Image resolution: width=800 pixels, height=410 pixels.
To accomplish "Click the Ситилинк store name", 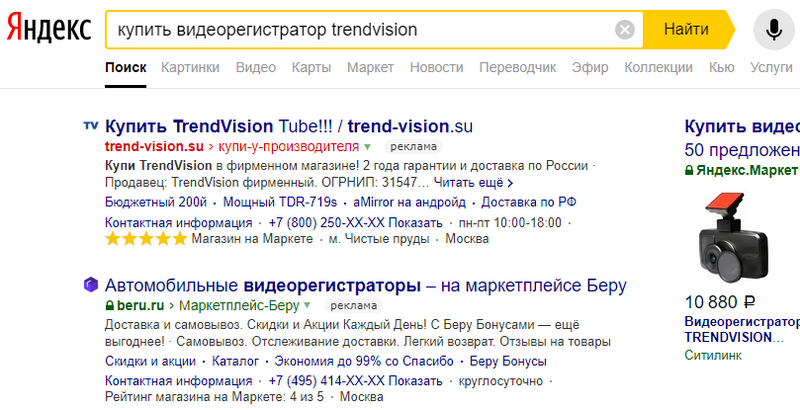I will (x=713, y=355).
